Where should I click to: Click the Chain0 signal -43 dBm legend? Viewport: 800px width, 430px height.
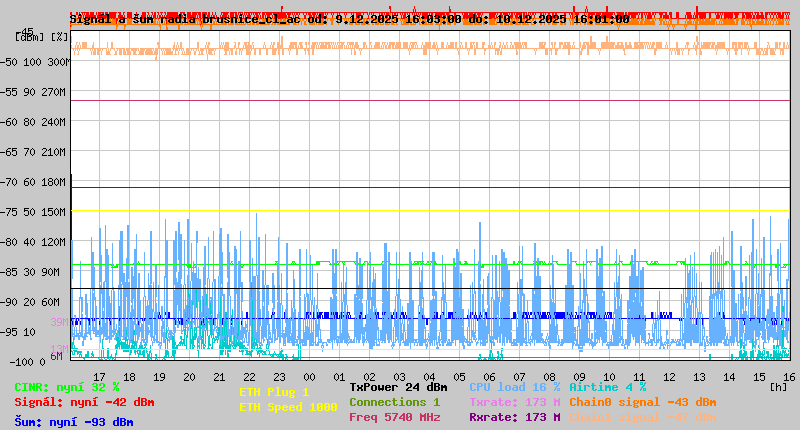click(643, 402)
